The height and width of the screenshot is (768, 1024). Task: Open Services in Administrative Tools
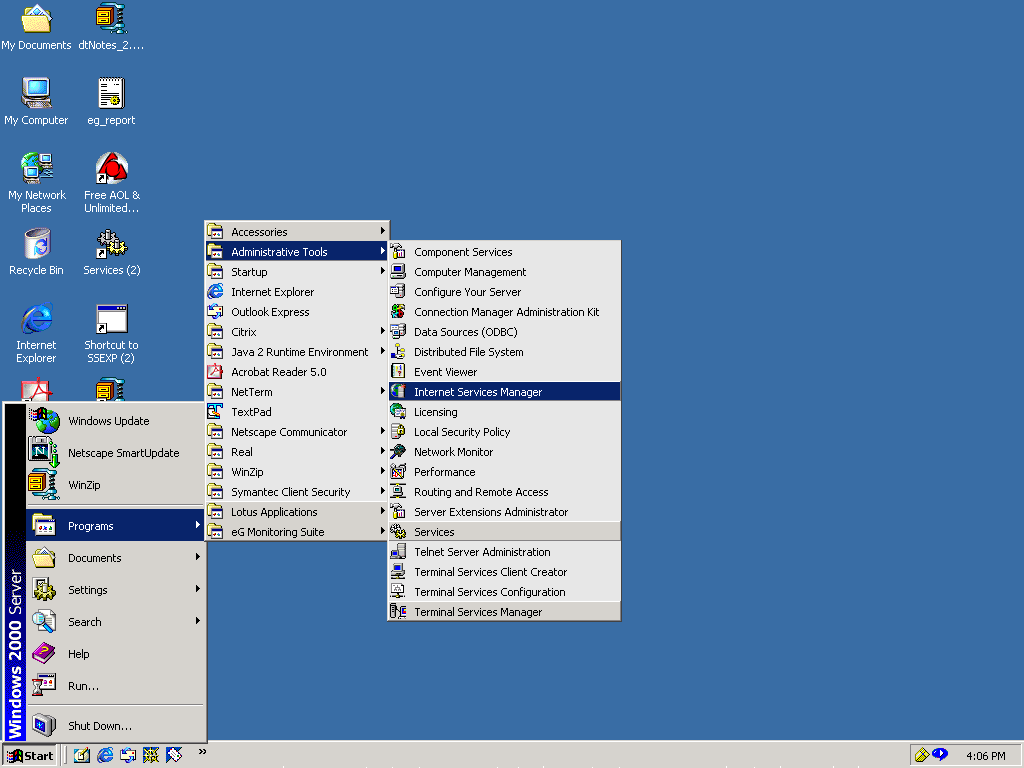point(504,532)
